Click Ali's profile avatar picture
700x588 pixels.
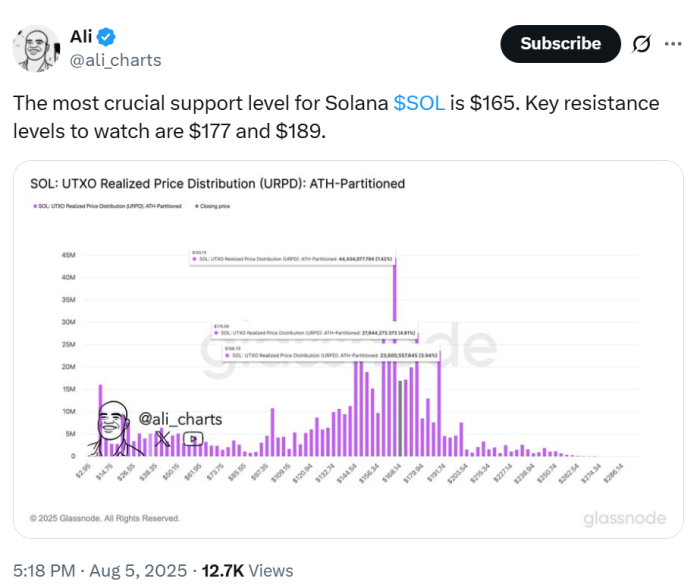click(x=36, y=48)
